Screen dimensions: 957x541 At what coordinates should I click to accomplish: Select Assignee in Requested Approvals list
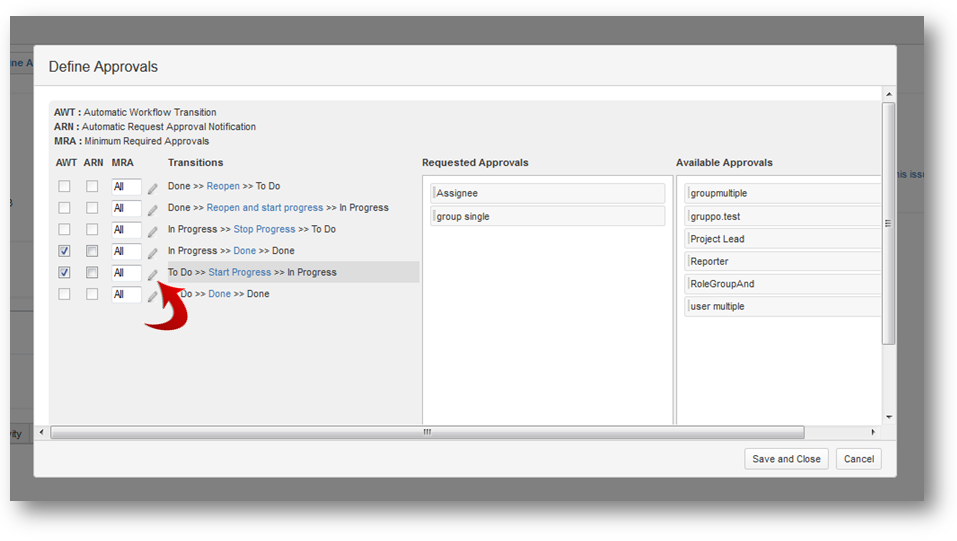point(547,193)
